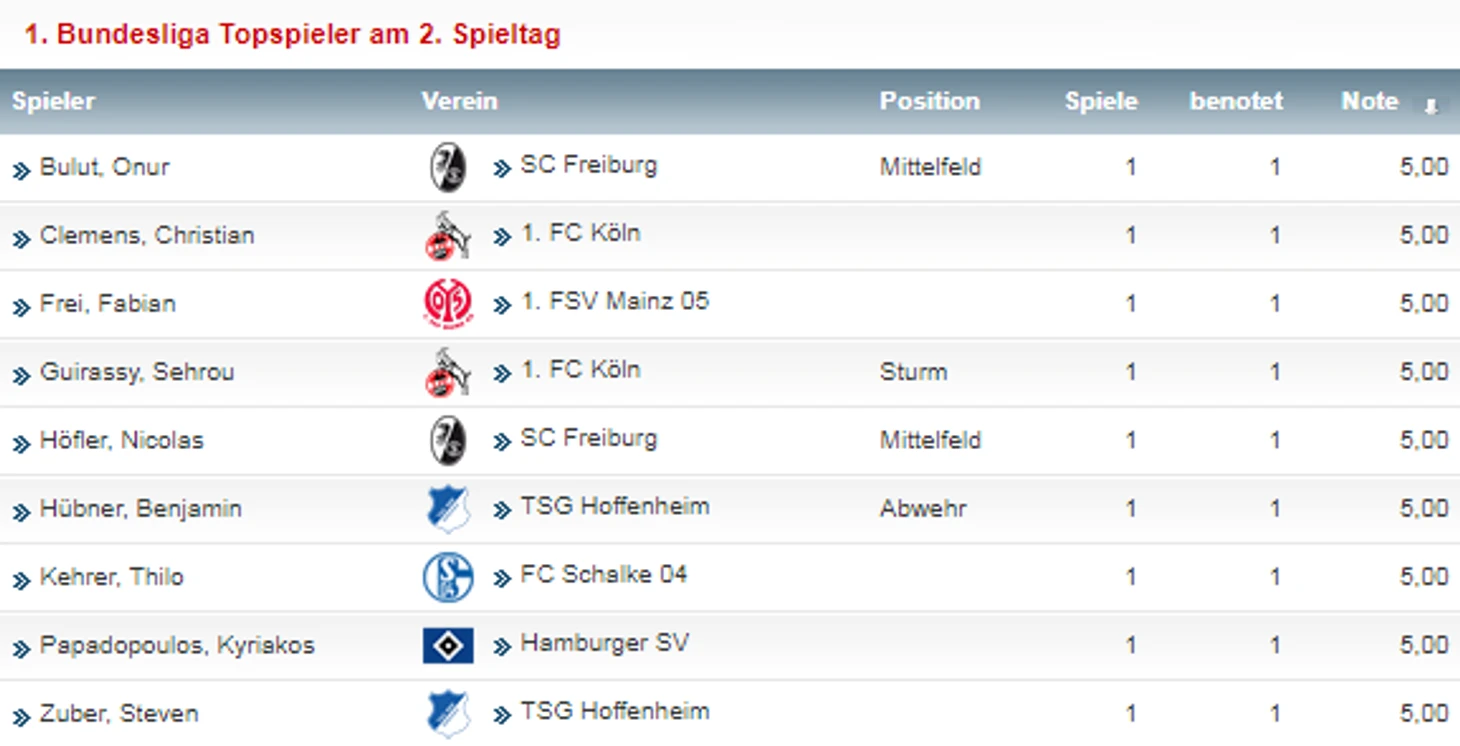Click the SC Freiburg crest beside Bulut
1460x746 pixels.
tap(448, 167)
